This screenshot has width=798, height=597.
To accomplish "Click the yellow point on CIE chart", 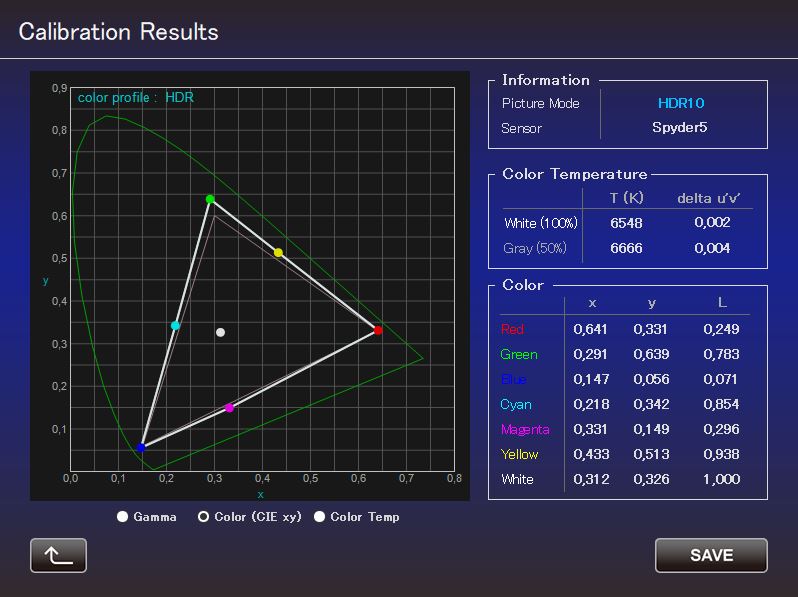I will point(278,252).
